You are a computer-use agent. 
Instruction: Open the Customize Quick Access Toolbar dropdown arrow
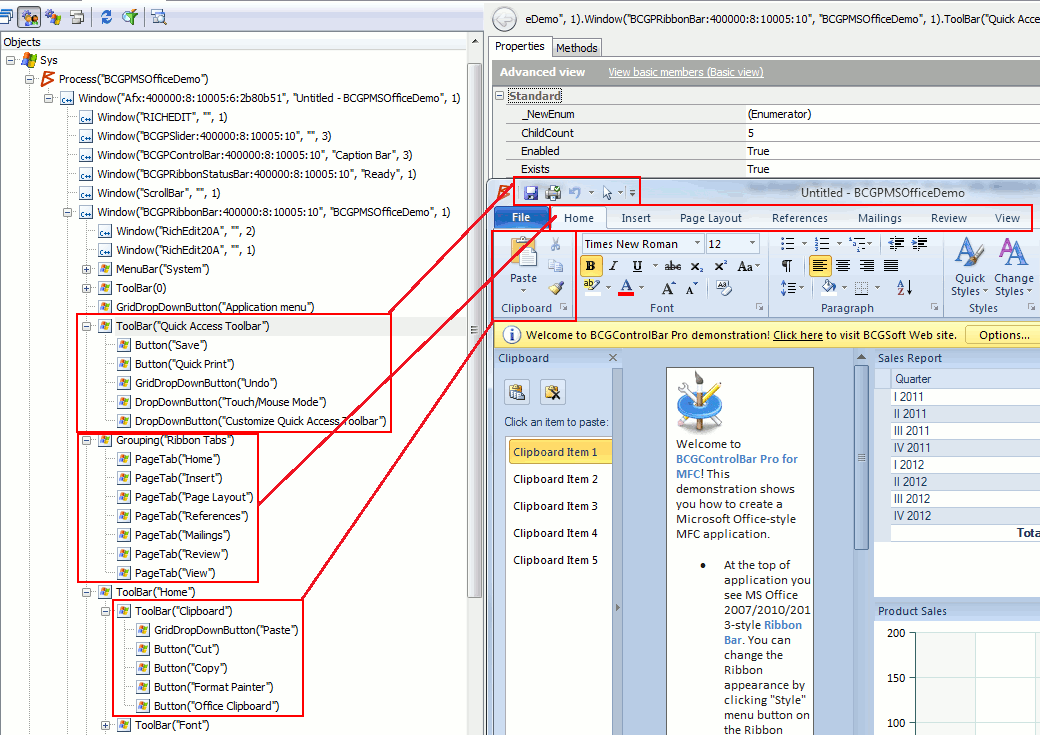[632, 193]
